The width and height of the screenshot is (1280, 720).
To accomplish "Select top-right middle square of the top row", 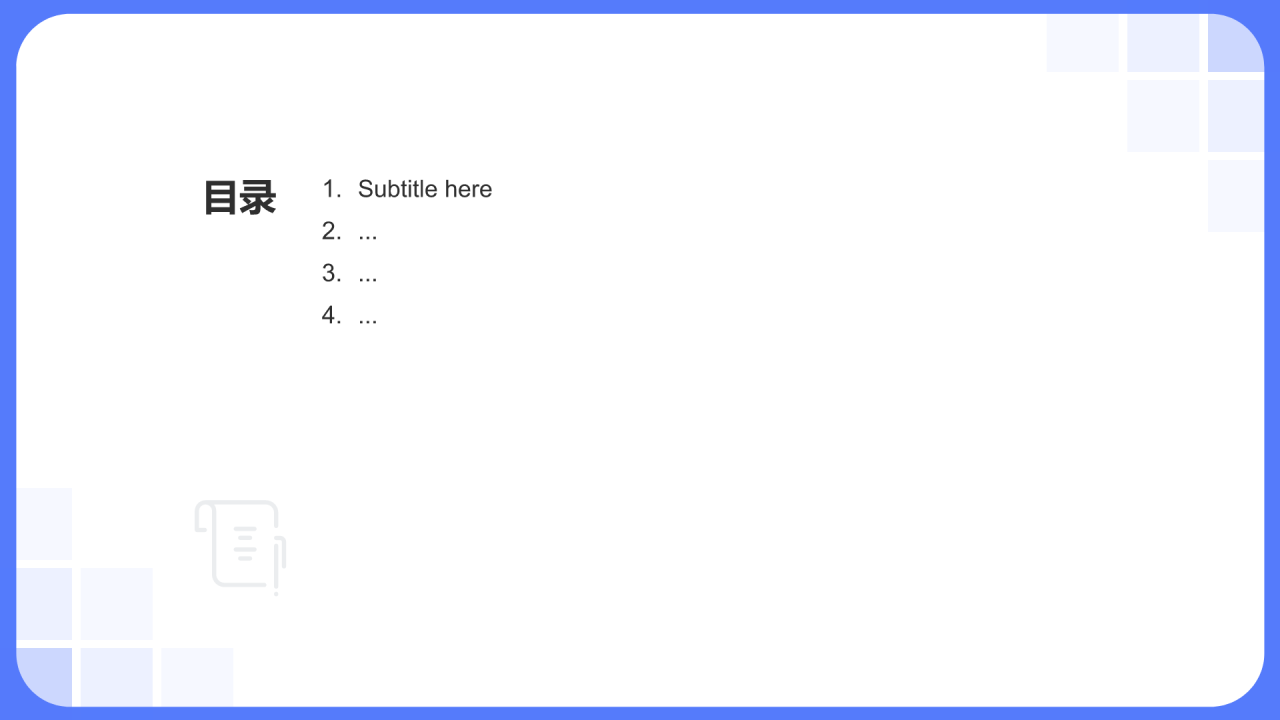I will click(x=1163, y=43).
